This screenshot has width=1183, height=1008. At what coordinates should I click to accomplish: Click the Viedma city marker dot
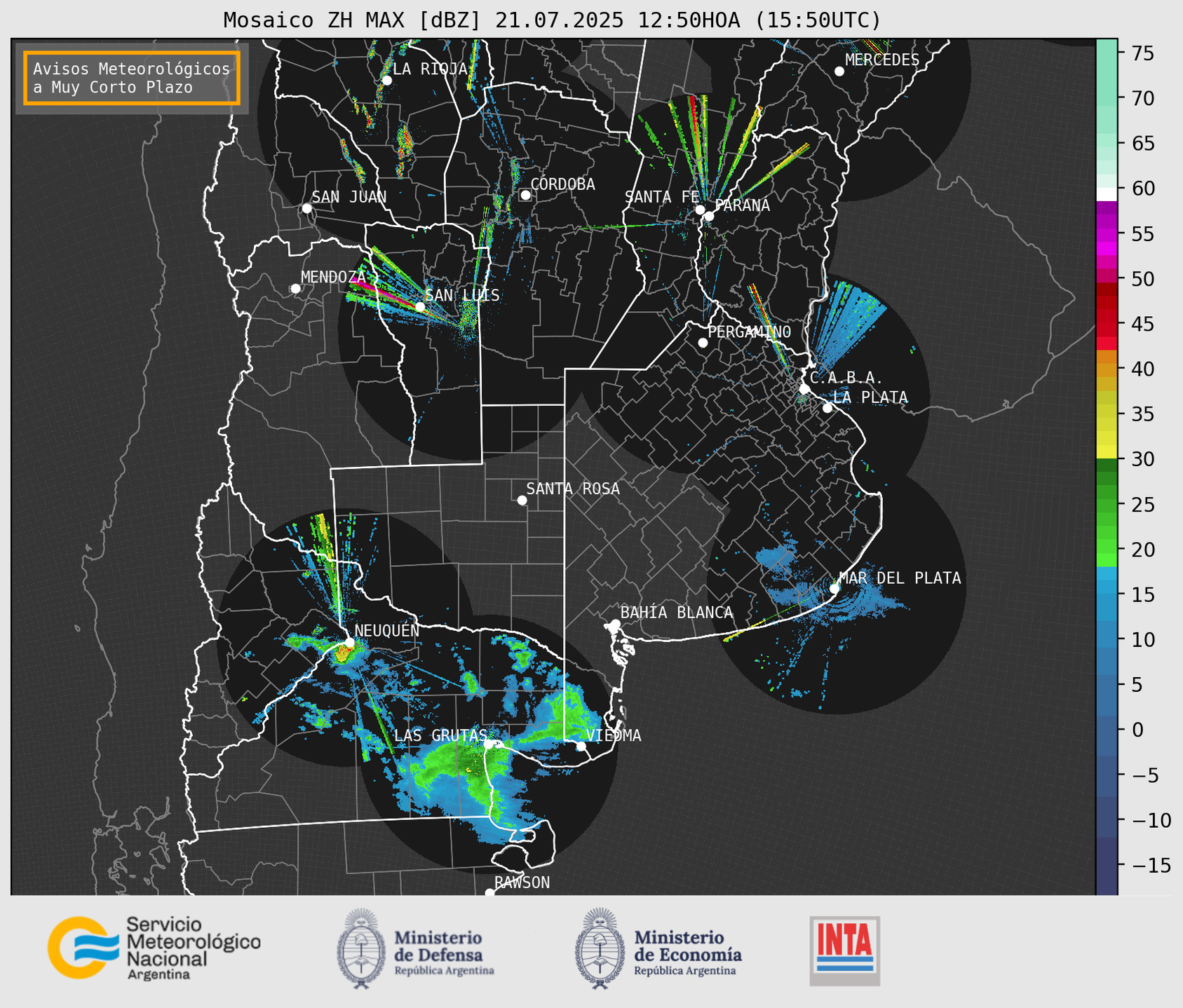pyautogui.click(x=581, y=746)
